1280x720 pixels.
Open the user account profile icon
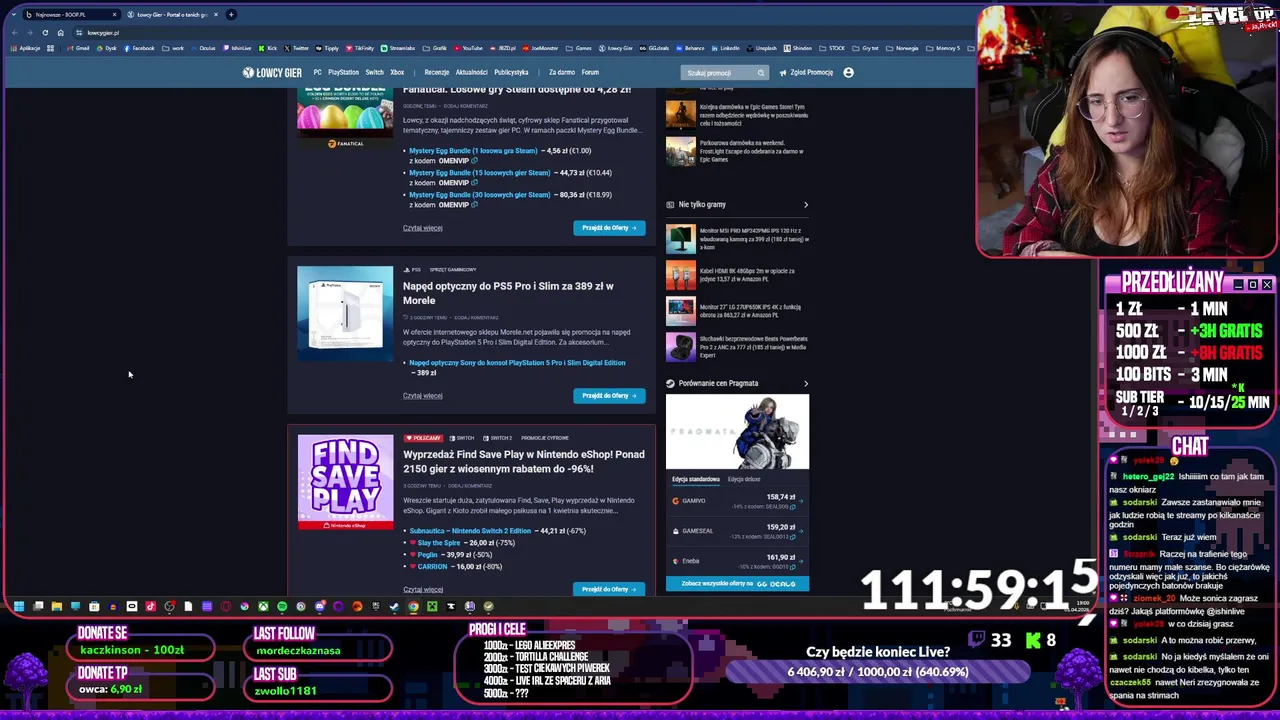pos(848,72)
